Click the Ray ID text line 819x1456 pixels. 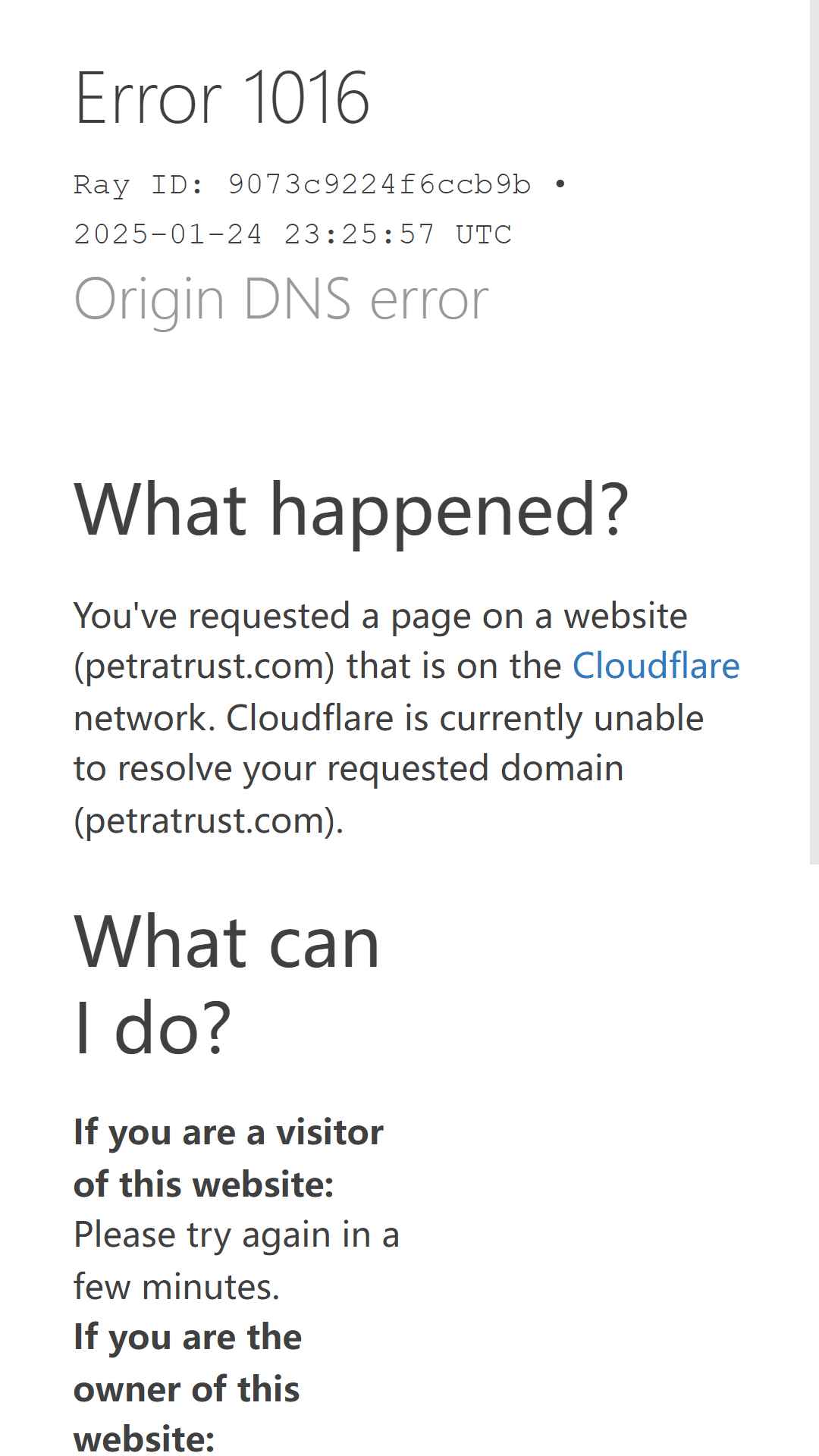coord(320,184)
